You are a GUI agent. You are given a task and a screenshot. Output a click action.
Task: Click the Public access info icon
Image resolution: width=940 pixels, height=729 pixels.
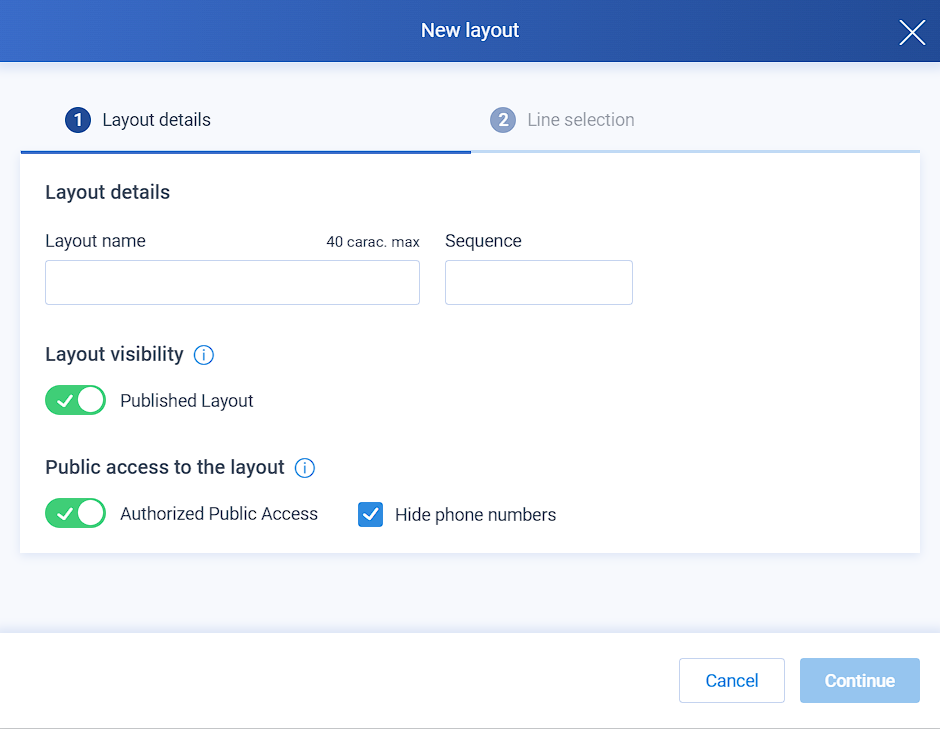click(x=305, y=468)
